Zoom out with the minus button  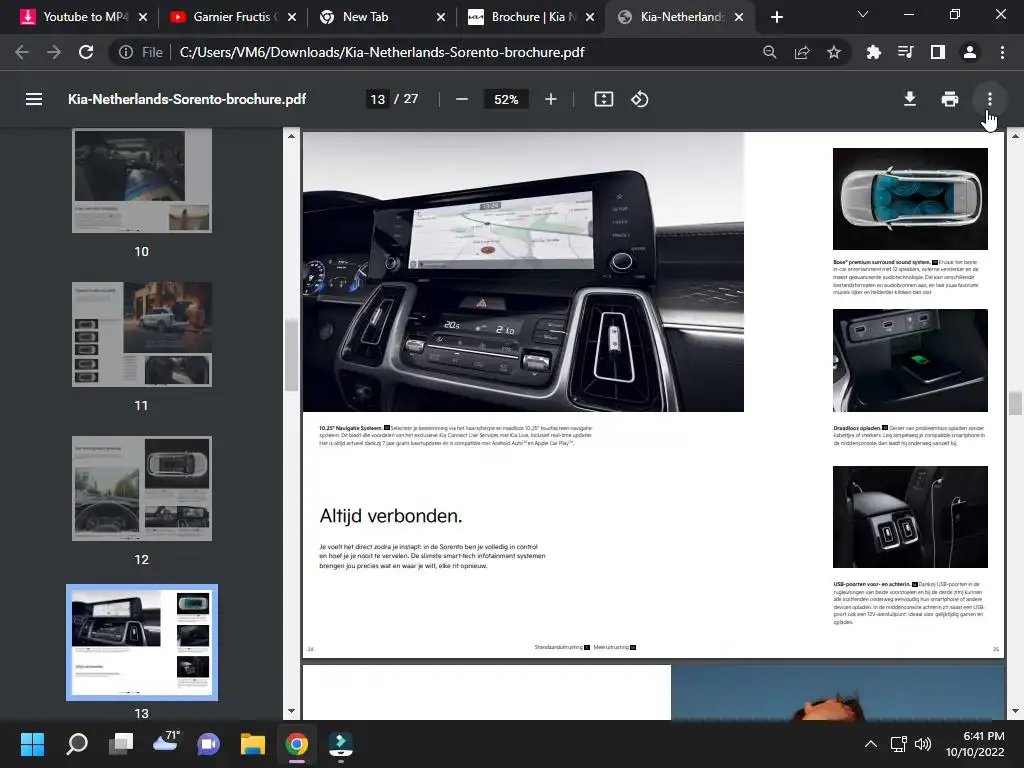point(462,99)
